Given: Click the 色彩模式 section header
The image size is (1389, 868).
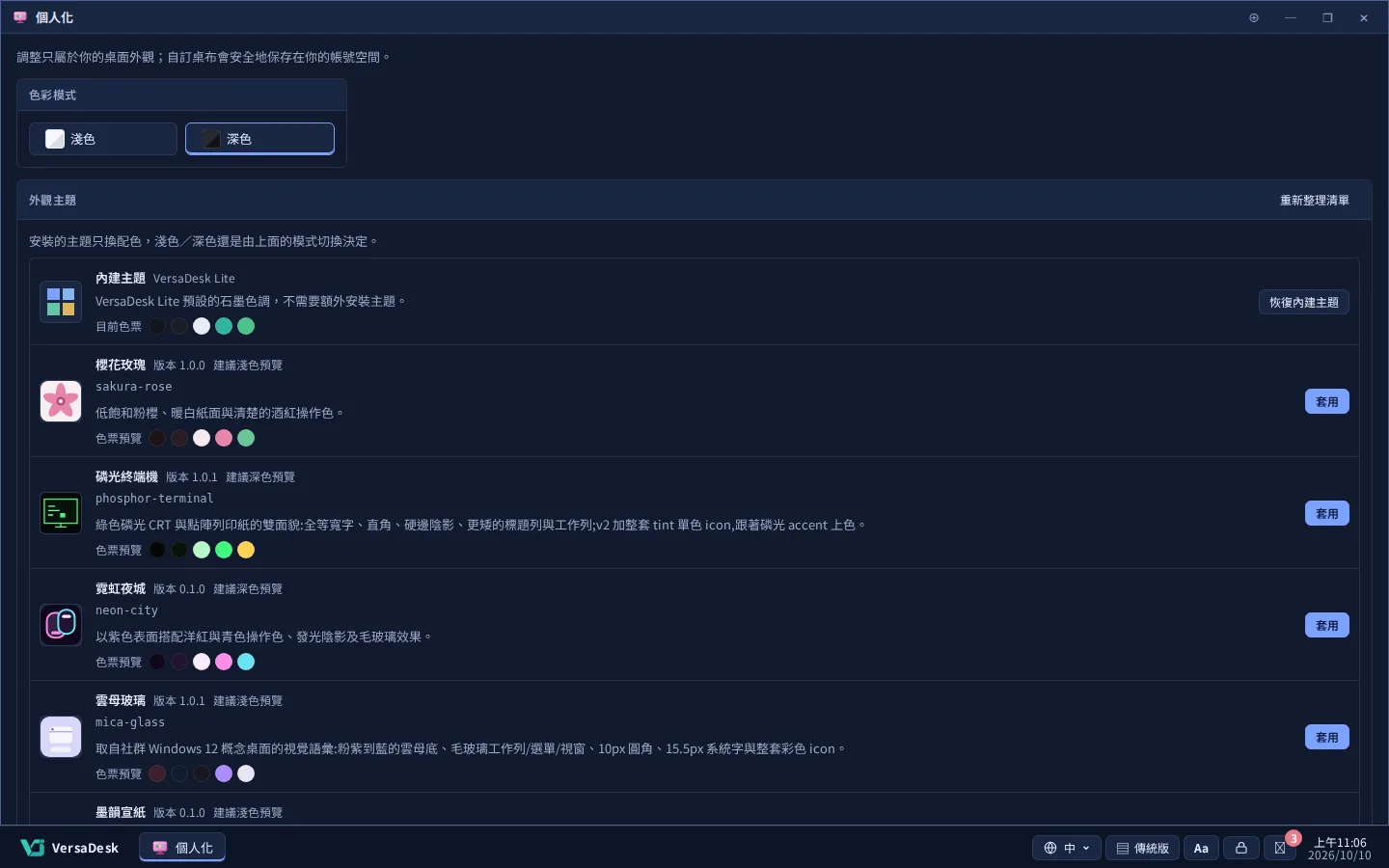Looking at the screenshot, I should click(x=52, y=95).
